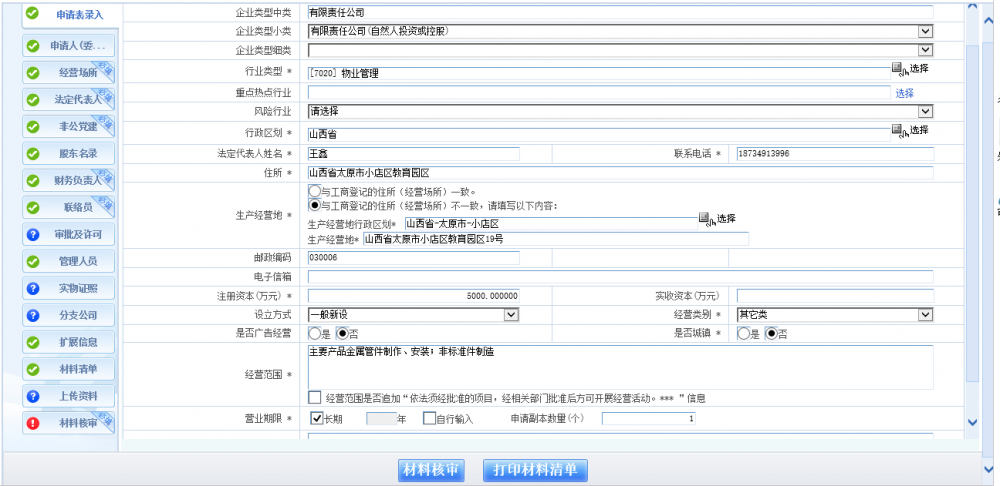Click the green check icon beside 经营场所
The height and width of the screenshot is (486, 1000).
33,73
